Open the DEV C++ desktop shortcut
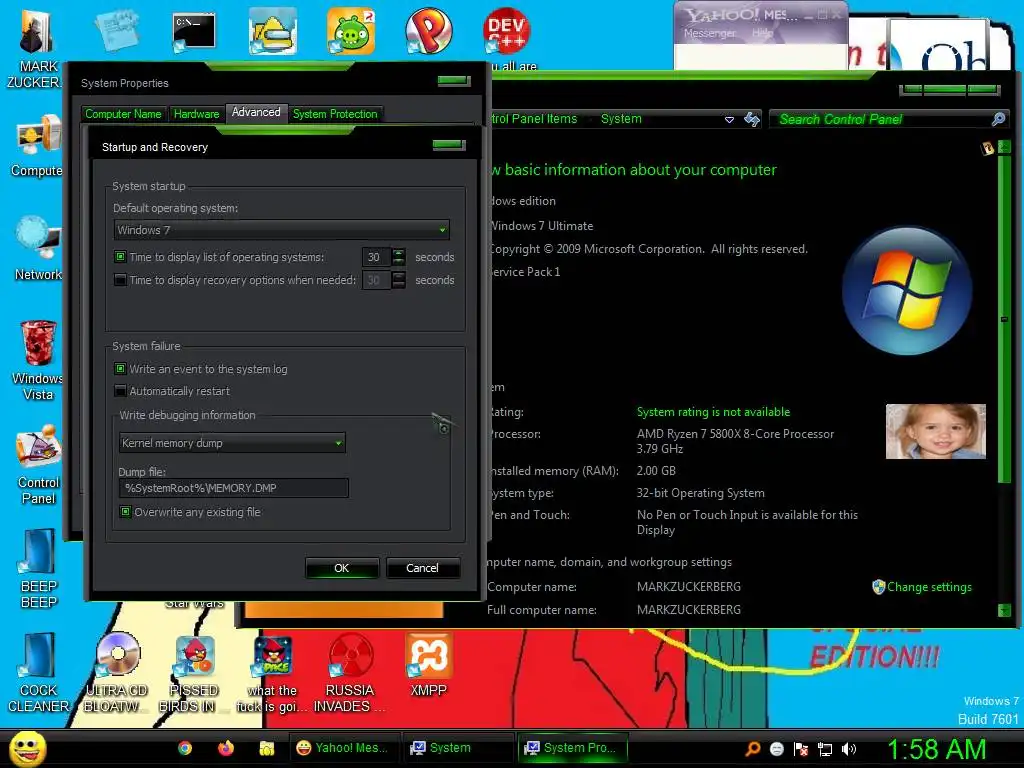The image size is (1024, 768). [506, 31]
